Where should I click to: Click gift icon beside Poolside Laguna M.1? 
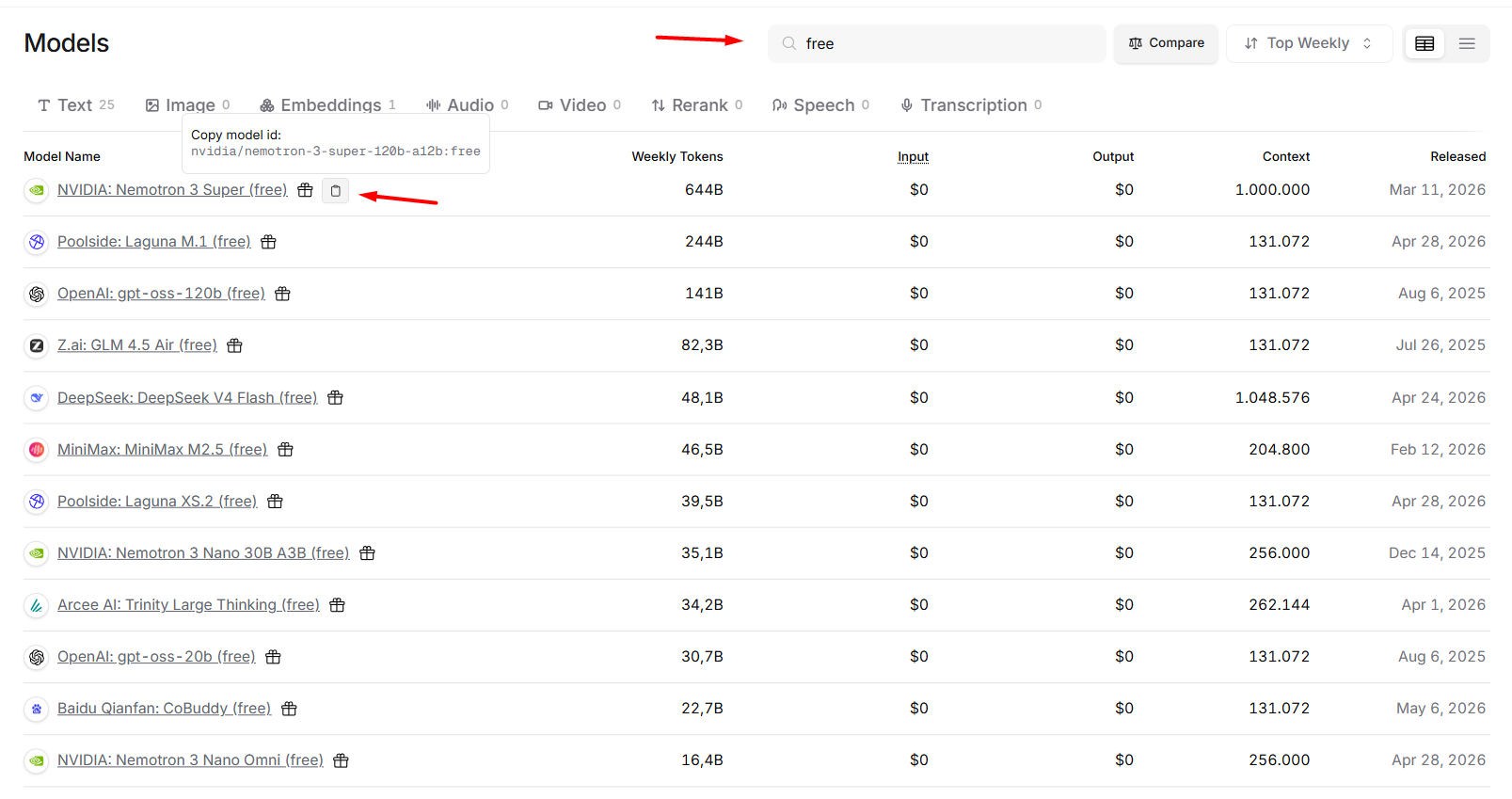[x=269, y=242]
